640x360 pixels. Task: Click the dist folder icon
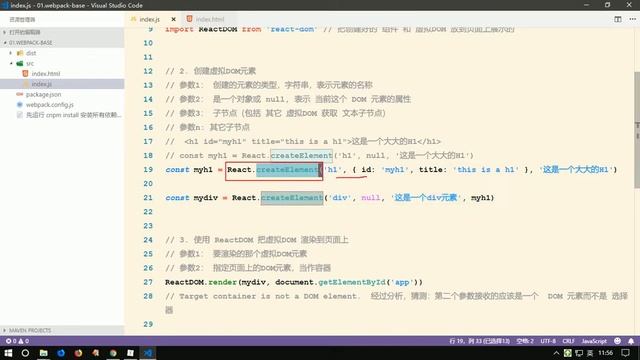coord(20,53)
